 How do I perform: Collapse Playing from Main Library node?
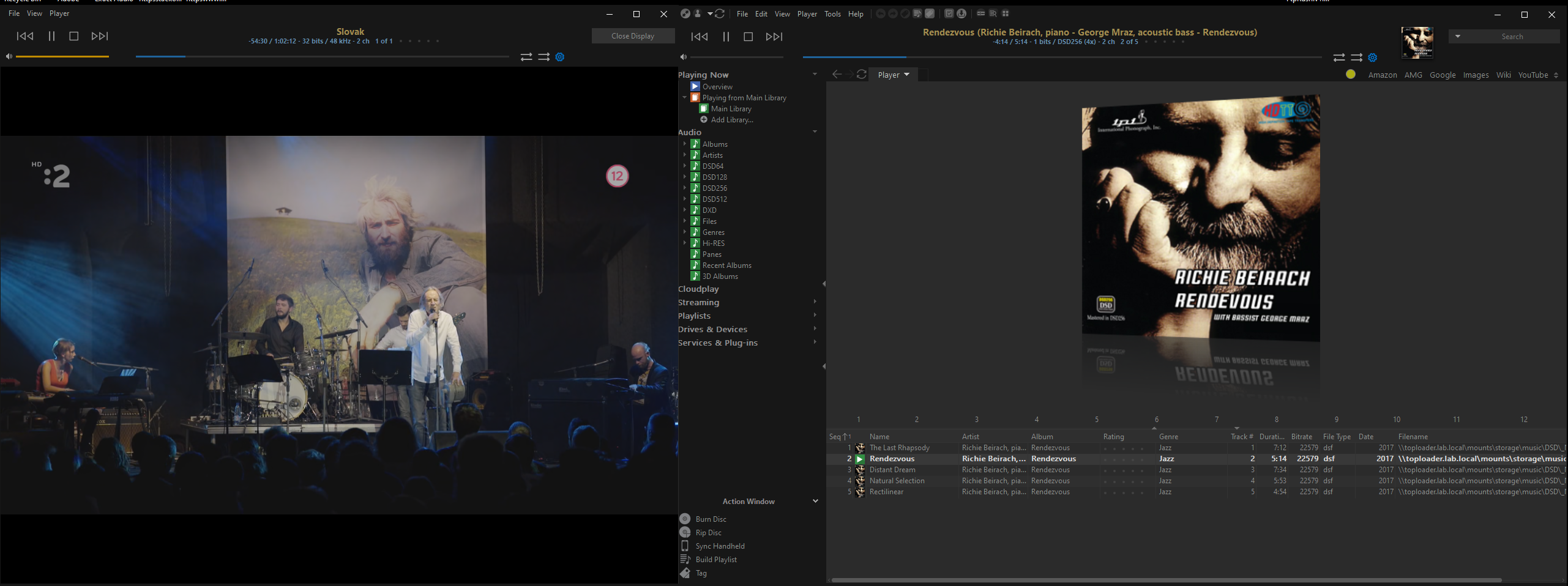coord(685,97)
